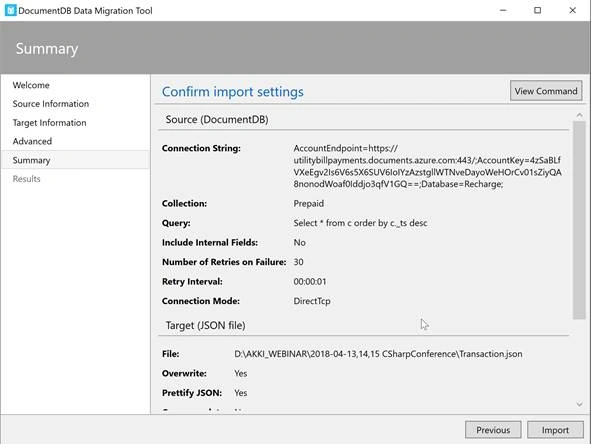Click the 'File:' label
The image size is (591, 444).
tap(171, 354)
